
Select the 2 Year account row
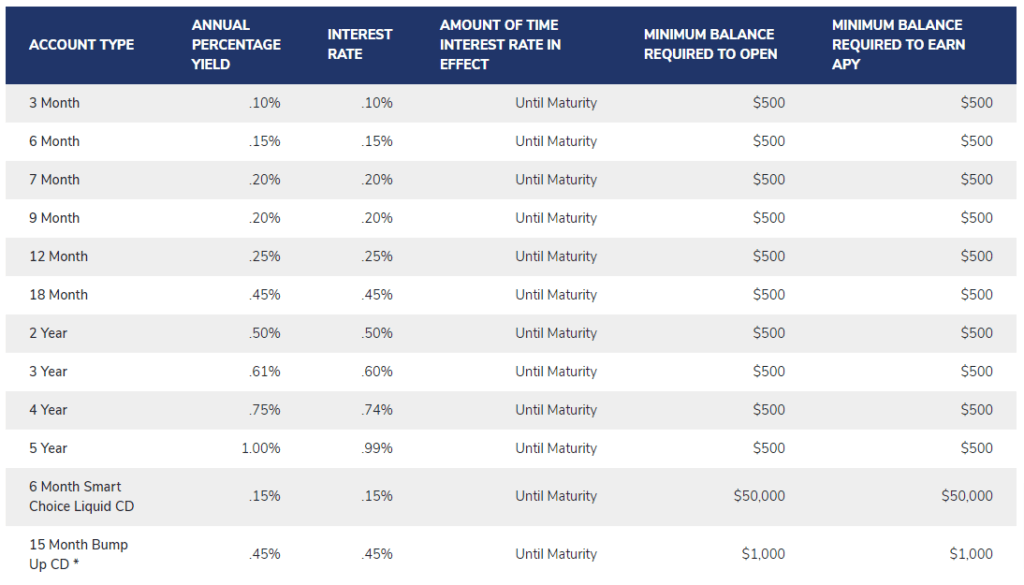511,334
